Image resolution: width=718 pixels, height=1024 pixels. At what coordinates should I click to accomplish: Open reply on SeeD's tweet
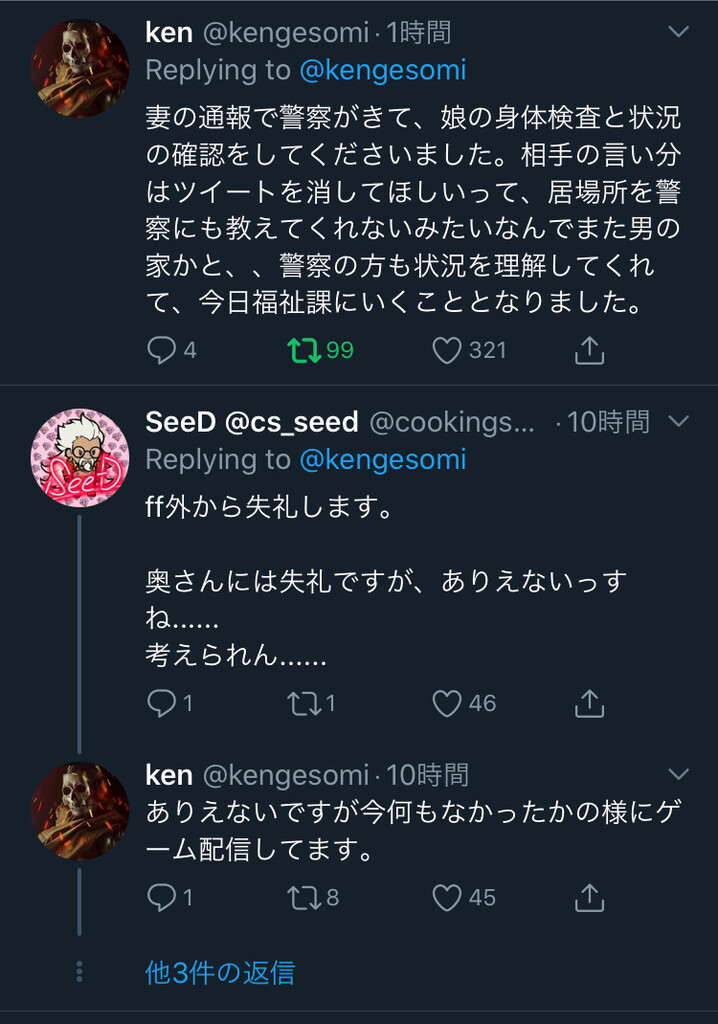tap(161, 703)
